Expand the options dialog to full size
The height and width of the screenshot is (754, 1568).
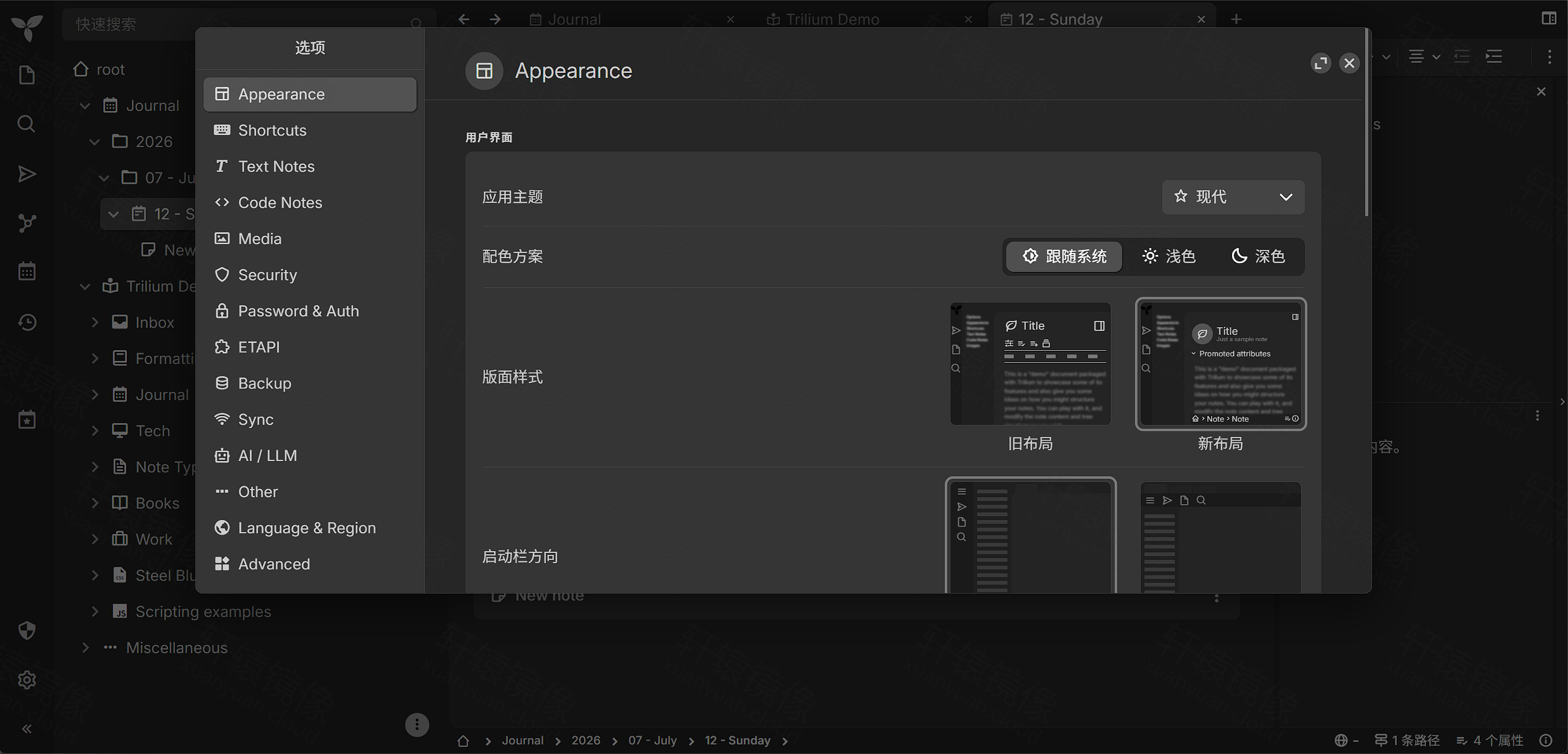click(x=1321, y=63)
